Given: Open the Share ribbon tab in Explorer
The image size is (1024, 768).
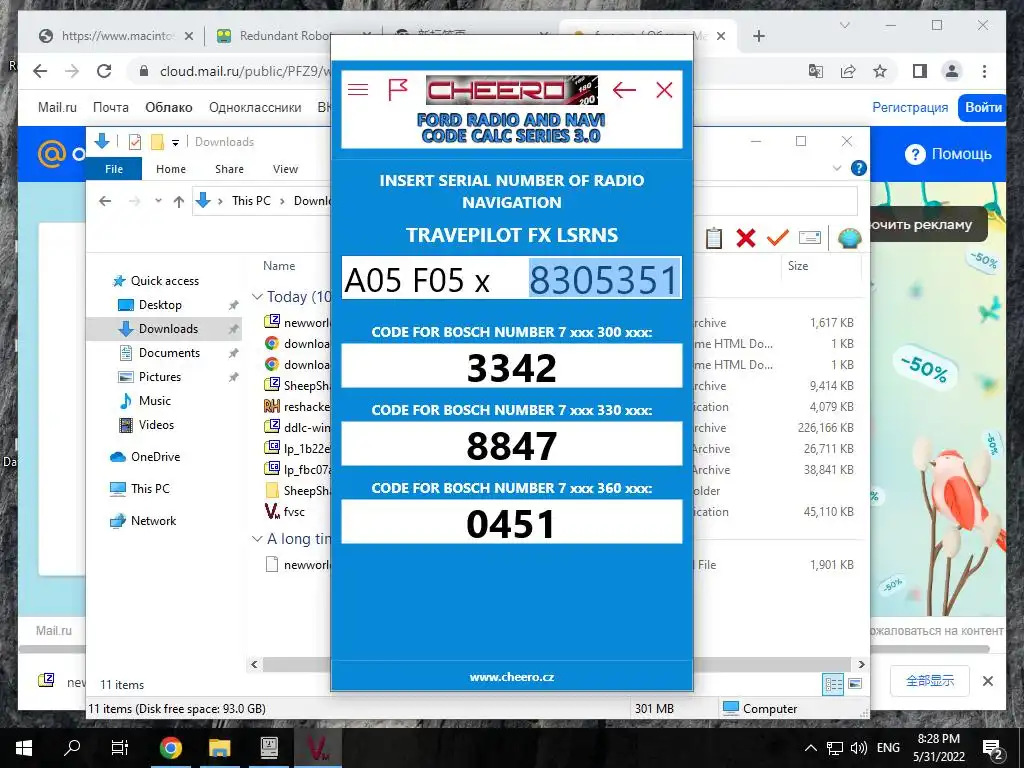Looking at the screenshot, I should click(x=229, y=168).
